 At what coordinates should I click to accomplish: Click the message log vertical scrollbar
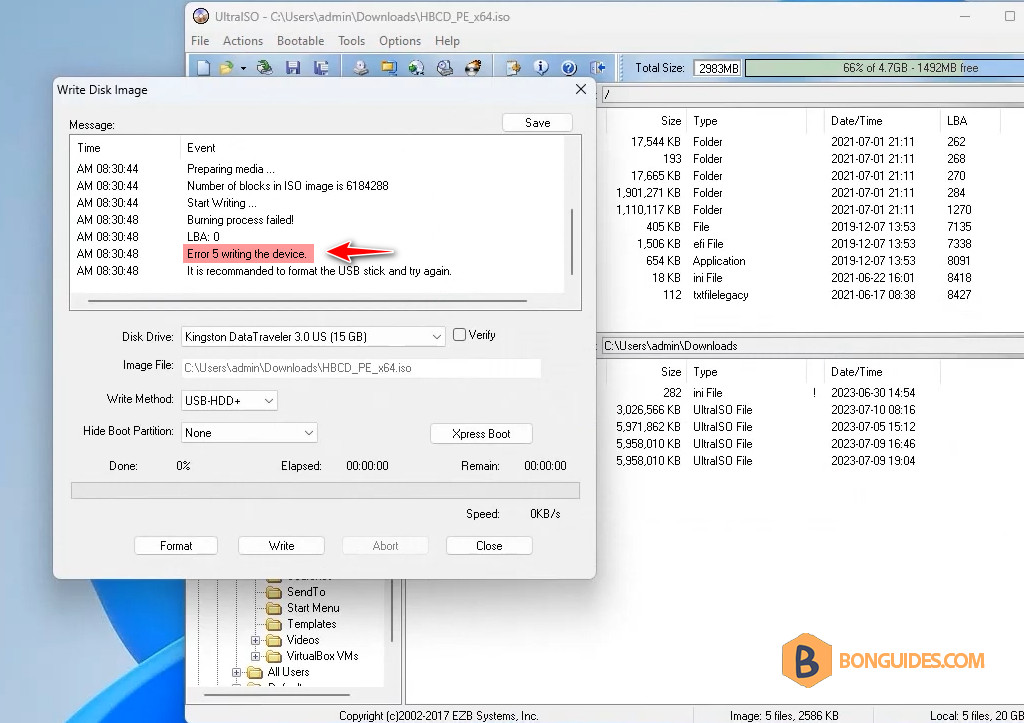(x=572, y=242)
